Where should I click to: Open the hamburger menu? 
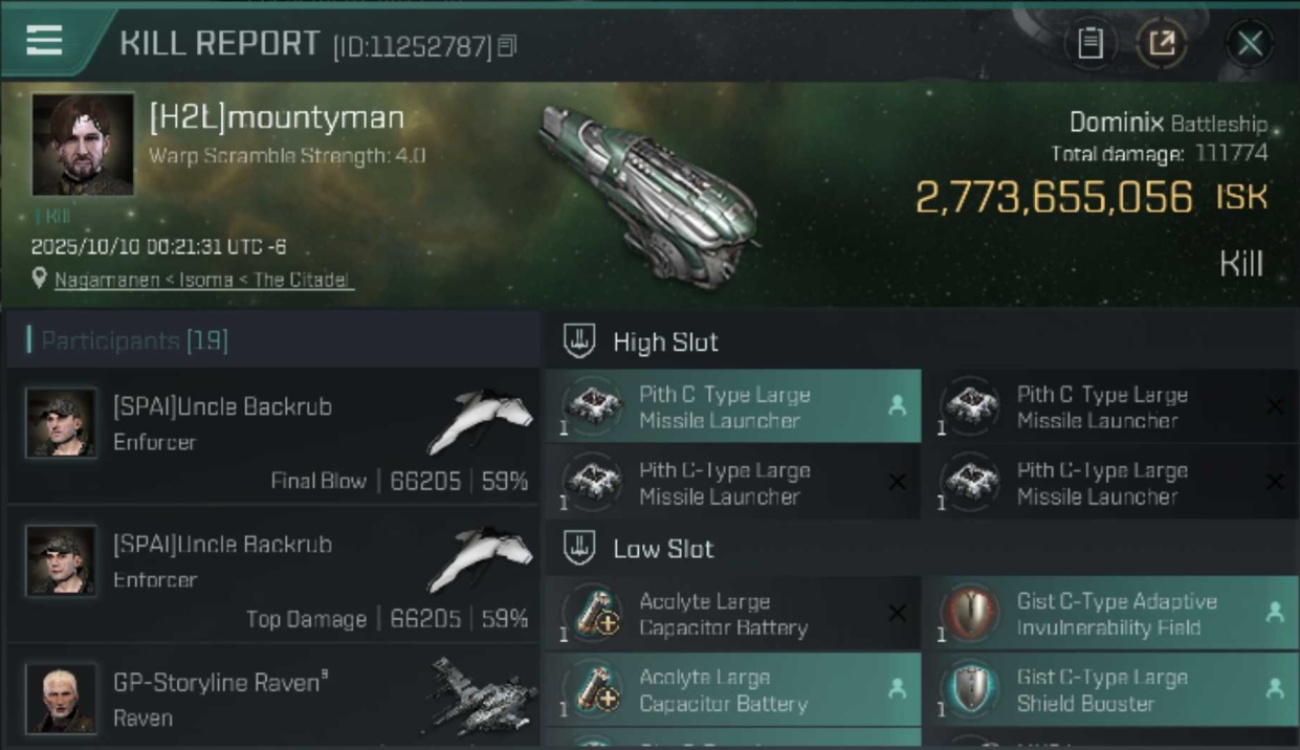click(44, 40)
